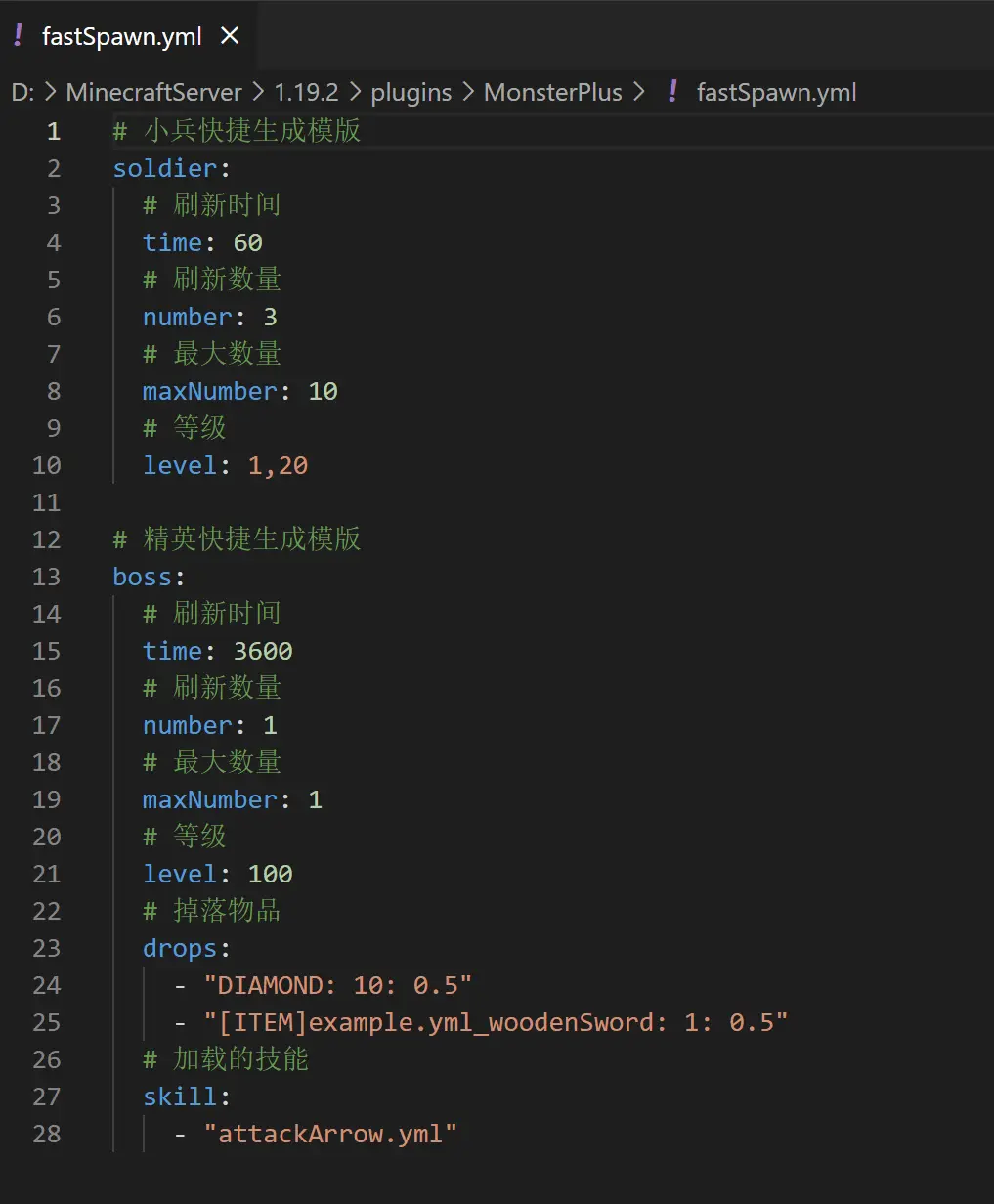Open the MonsterPlus breadcrumb folder

coord(553,93)
